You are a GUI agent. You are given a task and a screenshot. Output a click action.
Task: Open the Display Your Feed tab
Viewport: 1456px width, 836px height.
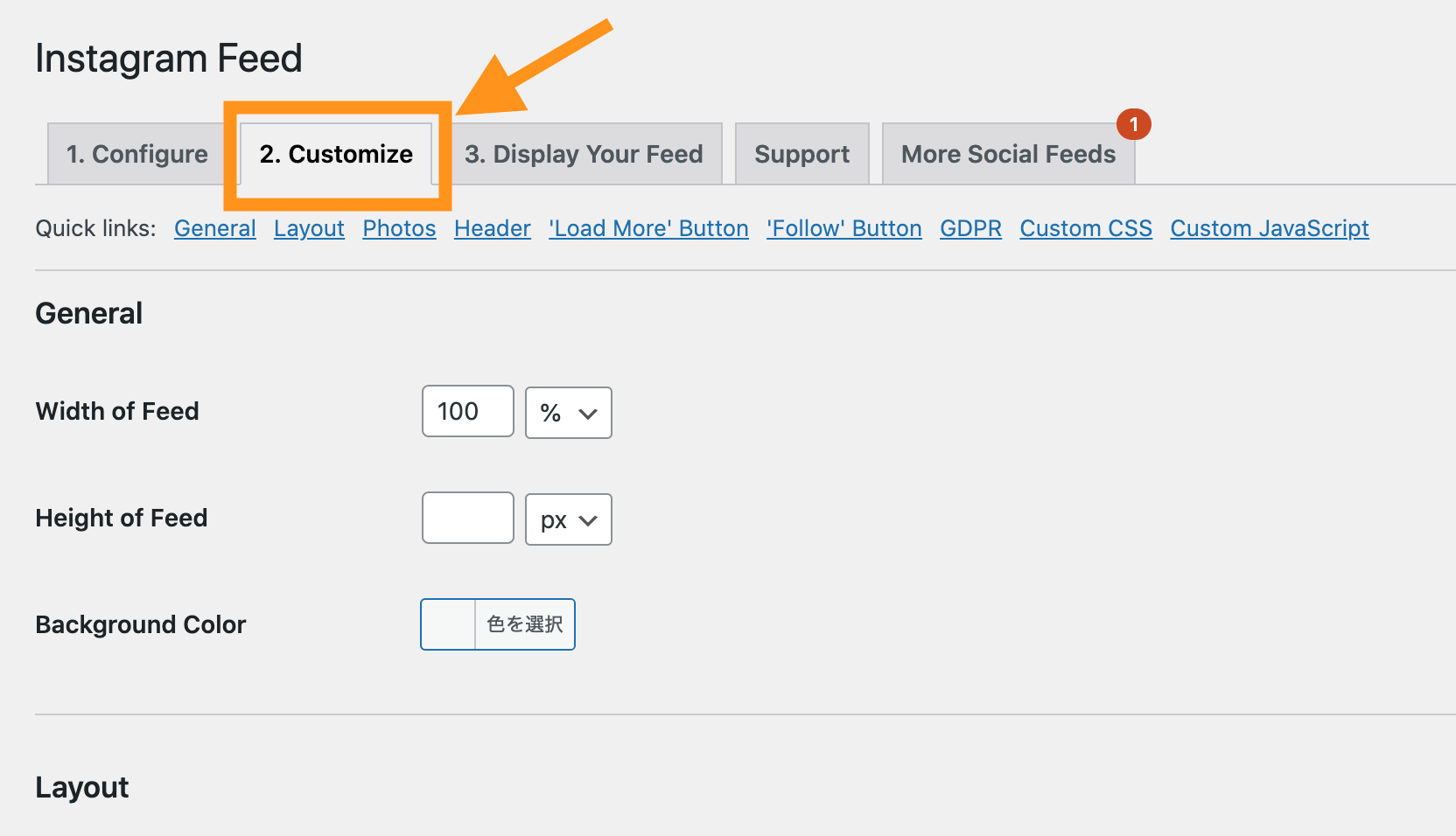click(584, 153)
